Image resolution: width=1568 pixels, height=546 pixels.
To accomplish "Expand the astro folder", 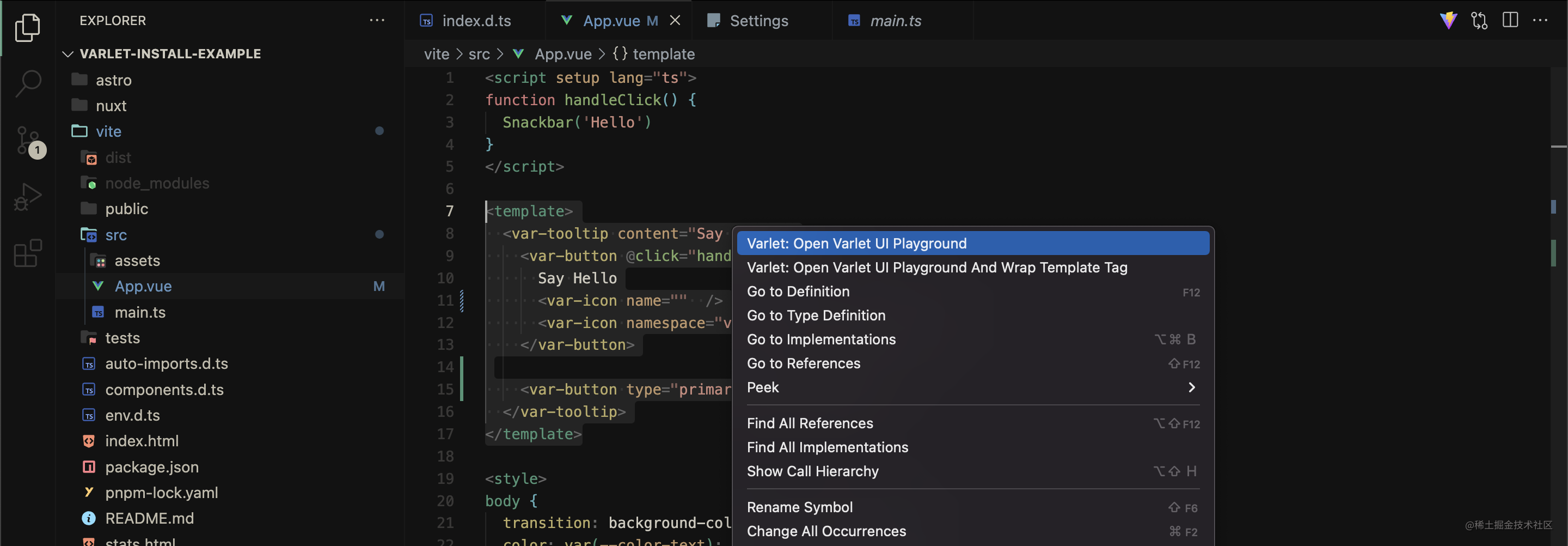I will [113, 80].
